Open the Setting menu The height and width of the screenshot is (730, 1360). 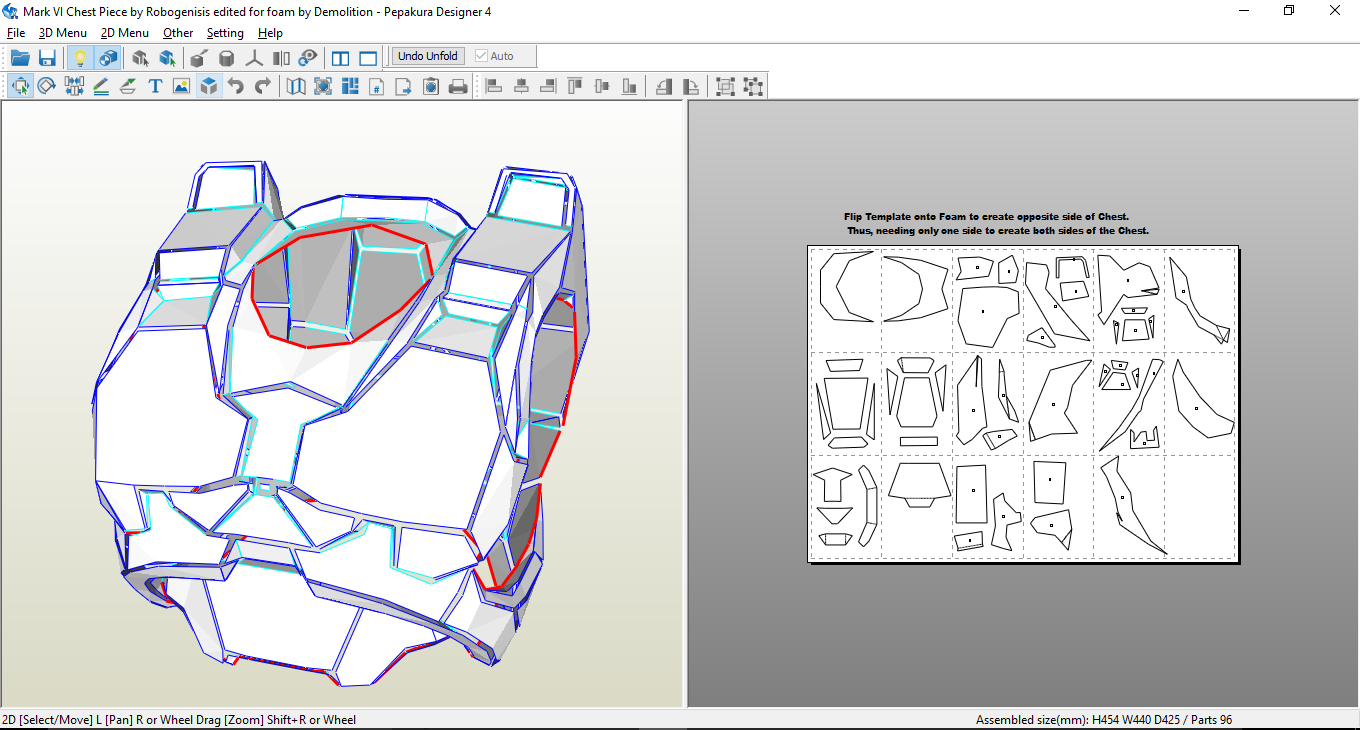click(x=225, y=33)
